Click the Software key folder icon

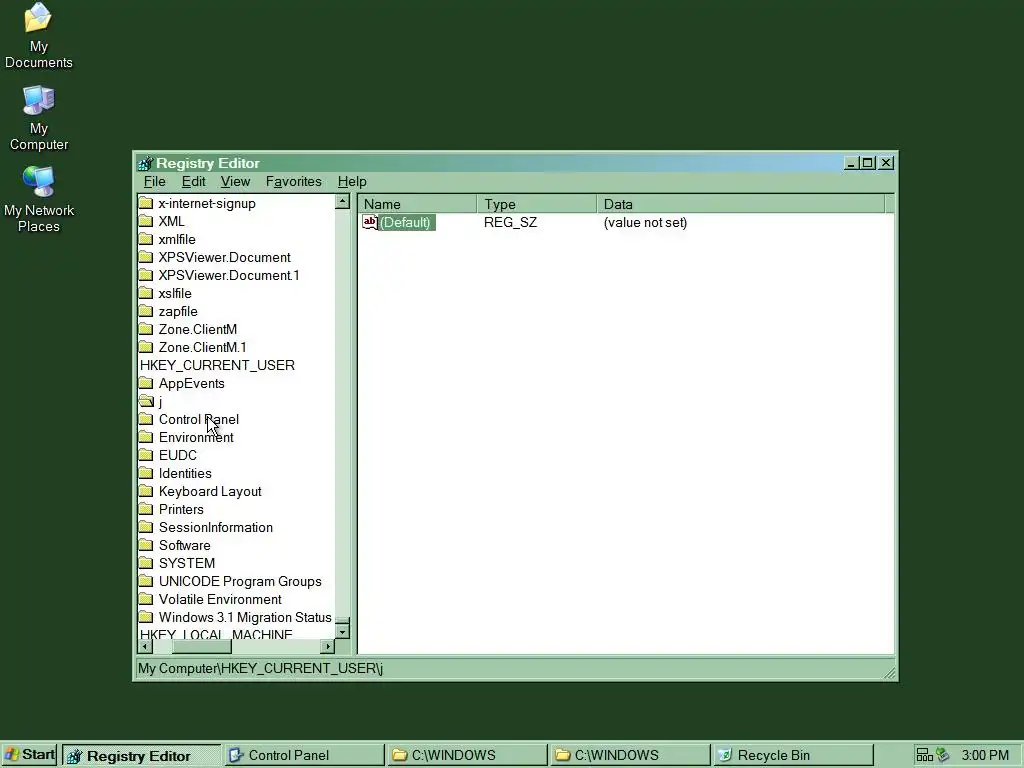[x=146, y=545]
